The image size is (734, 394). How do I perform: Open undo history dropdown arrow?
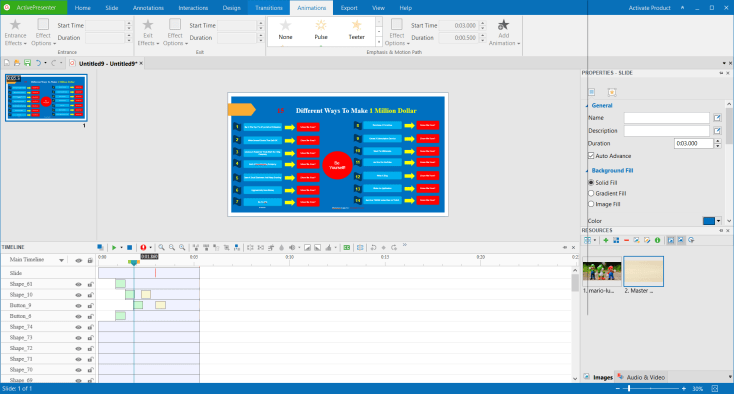pyautogui.click(x=45, y=63)
